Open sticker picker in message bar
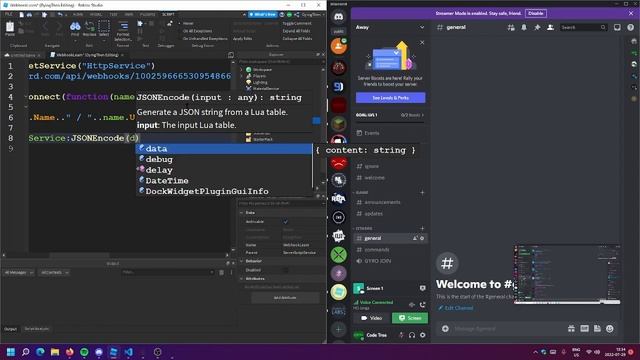 [x=597, y=329]
